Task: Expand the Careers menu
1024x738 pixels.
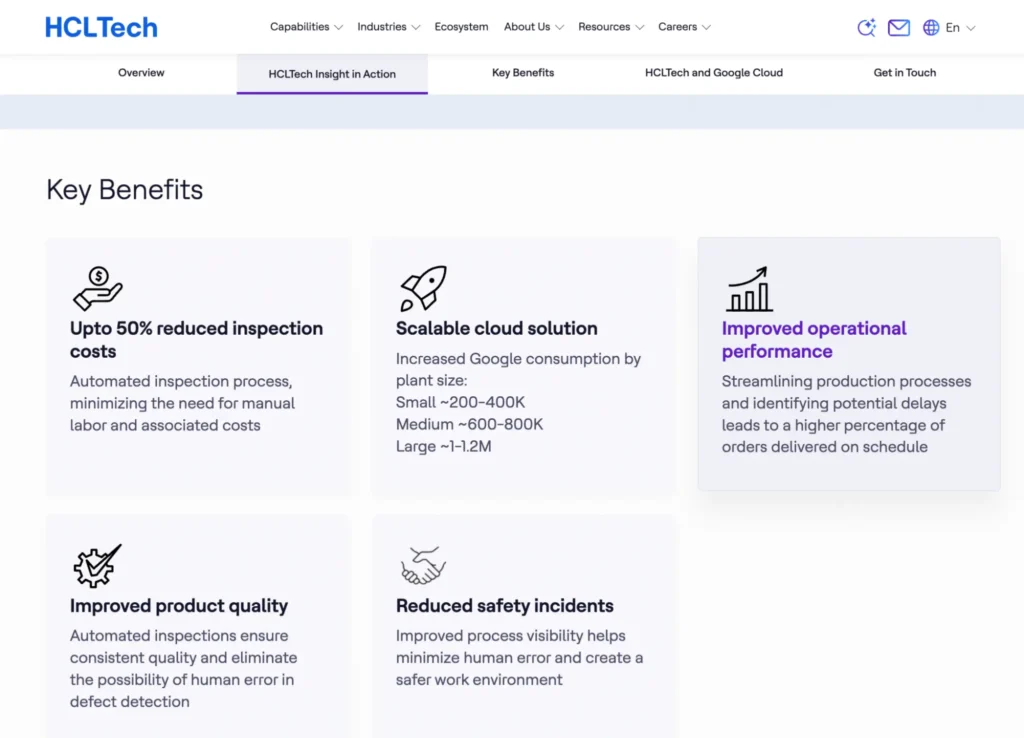Action: (x=684, y=27)
